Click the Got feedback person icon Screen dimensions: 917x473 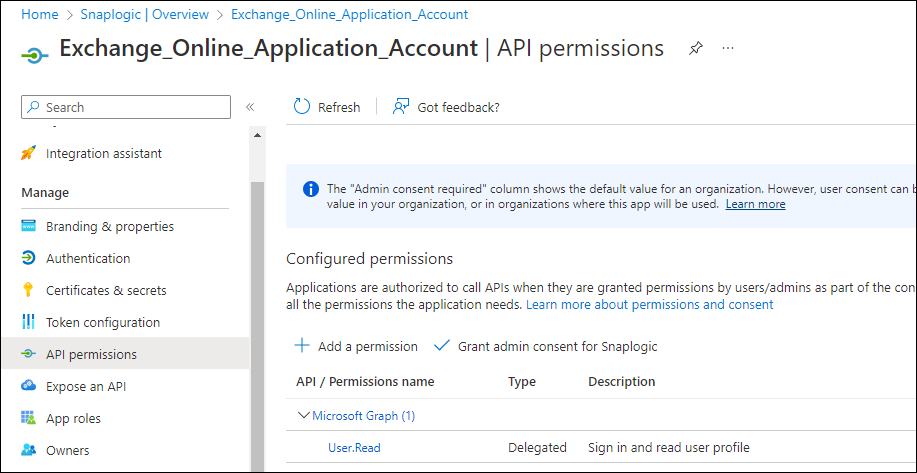pyautogui.click(x=401, y=106)
